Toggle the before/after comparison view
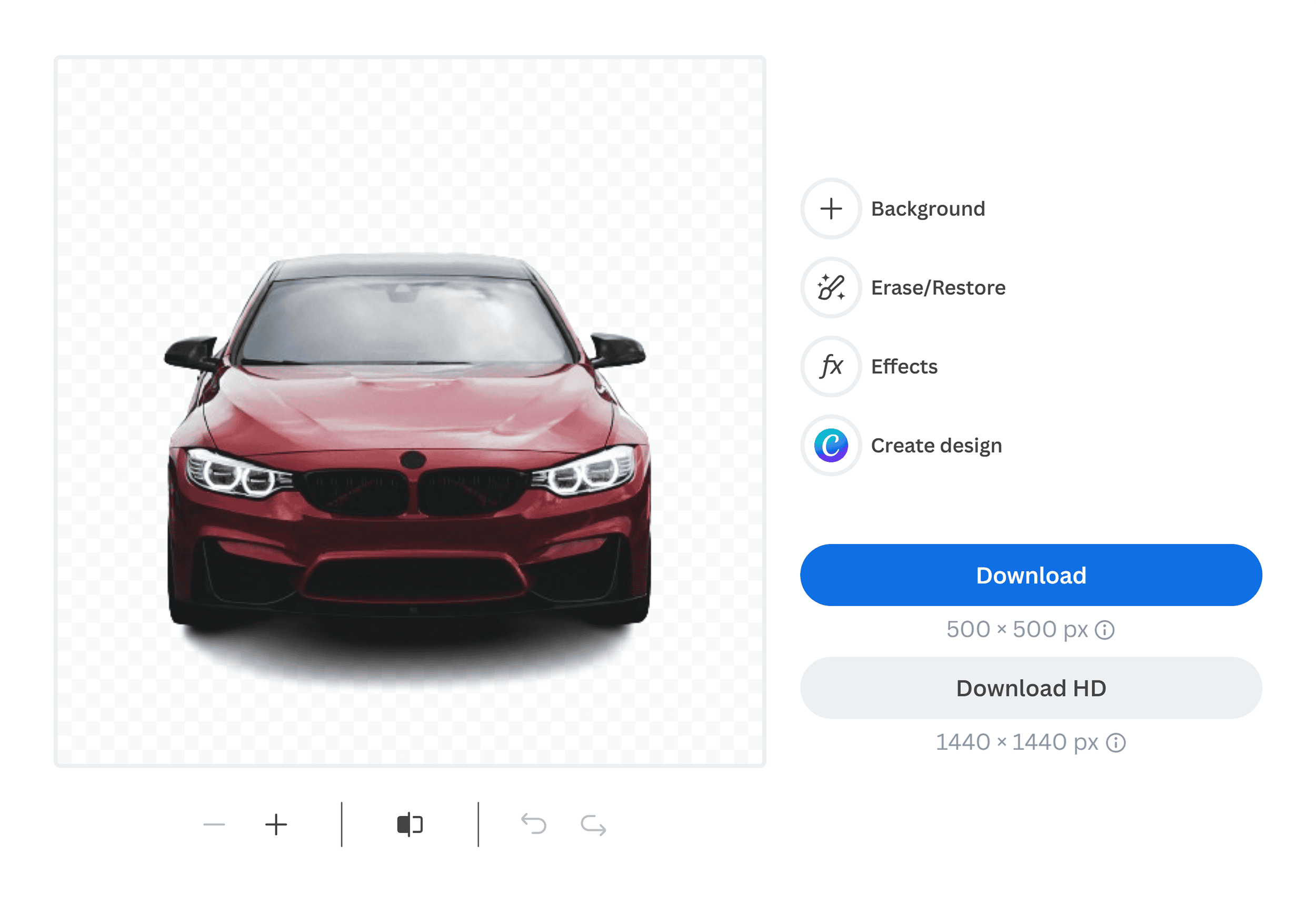Image resolution: width=1316 pixels, height=902 pixels. (x=409, y=825)
